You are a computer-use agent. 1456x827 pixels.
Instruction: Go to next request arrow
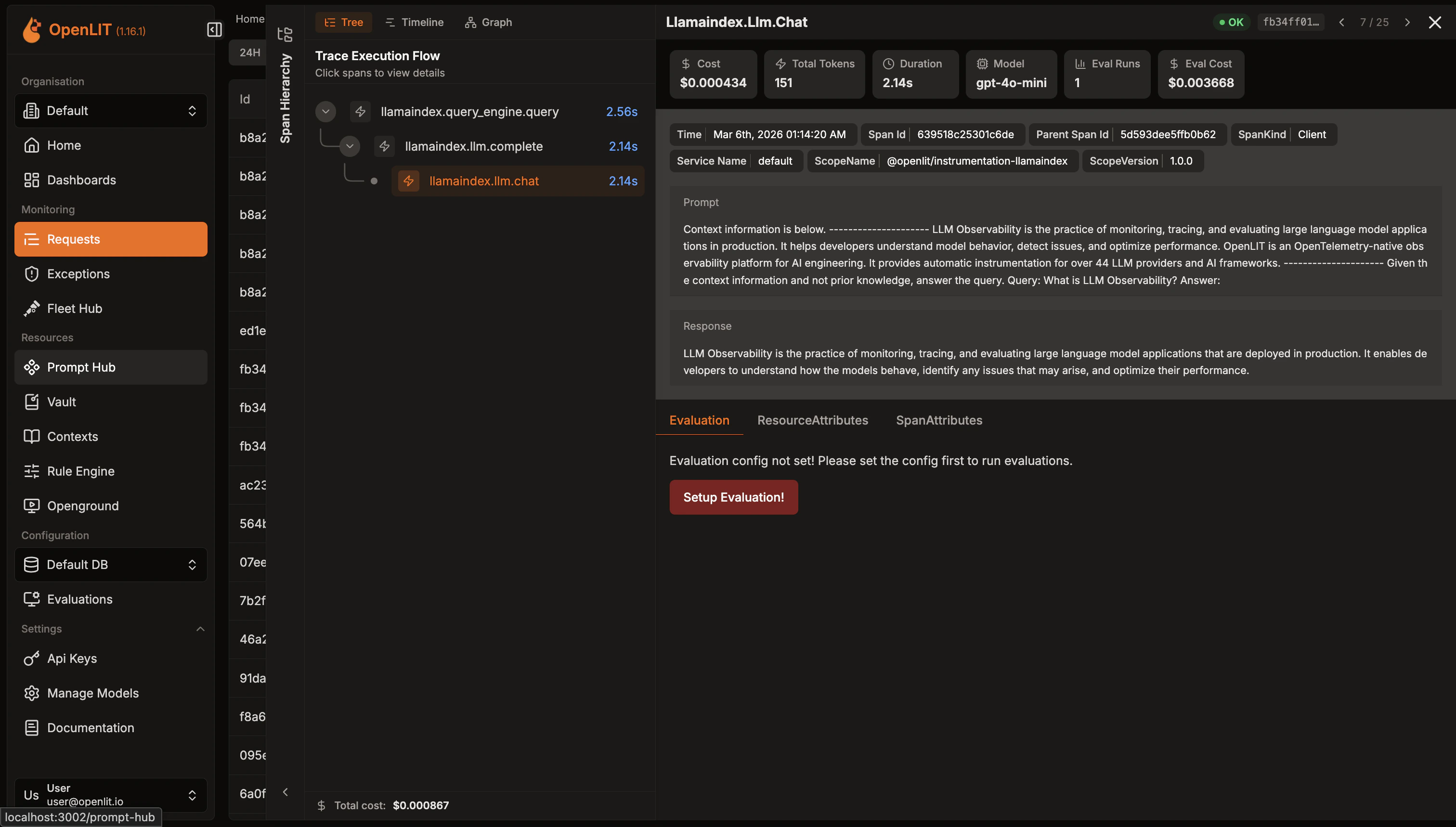click(1407, 22)
